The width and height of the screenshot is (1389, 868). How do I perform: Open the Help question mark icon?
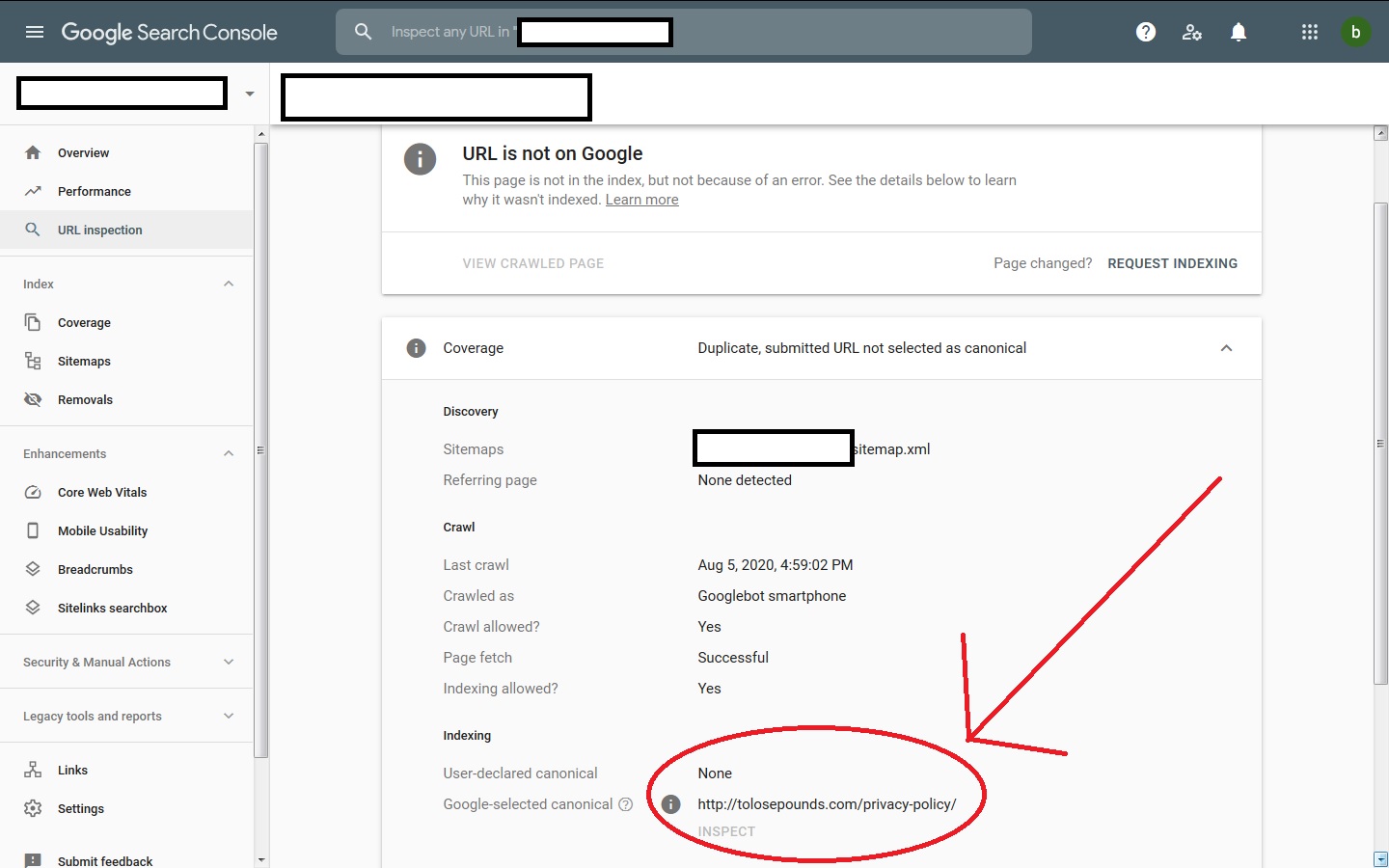[x=1146, y=32]
